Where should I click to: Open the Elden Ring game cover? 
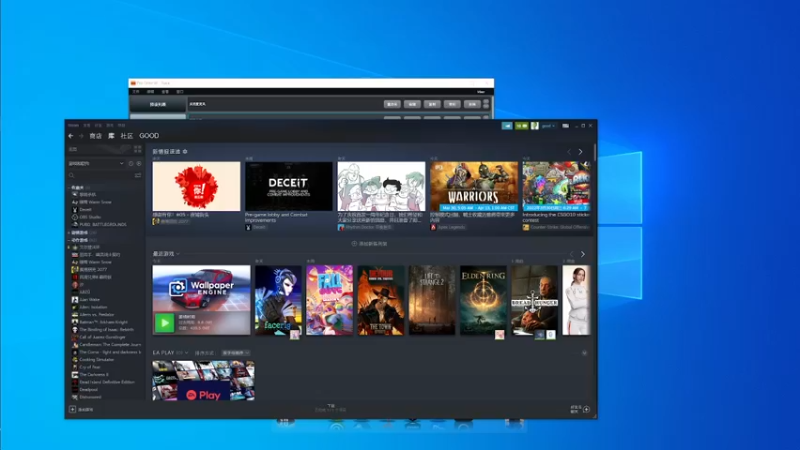point(483,300)
